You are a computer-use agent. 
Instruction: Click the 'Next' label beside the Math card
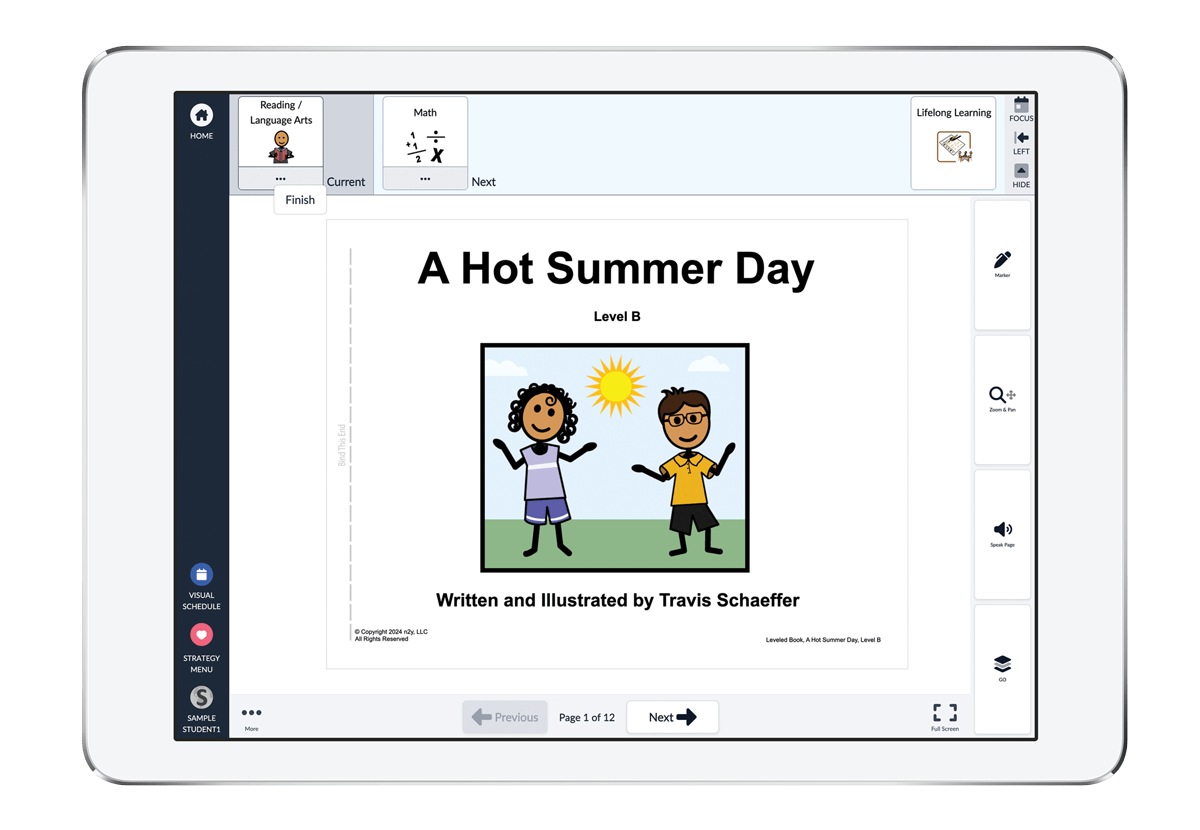tap(484, 182)
